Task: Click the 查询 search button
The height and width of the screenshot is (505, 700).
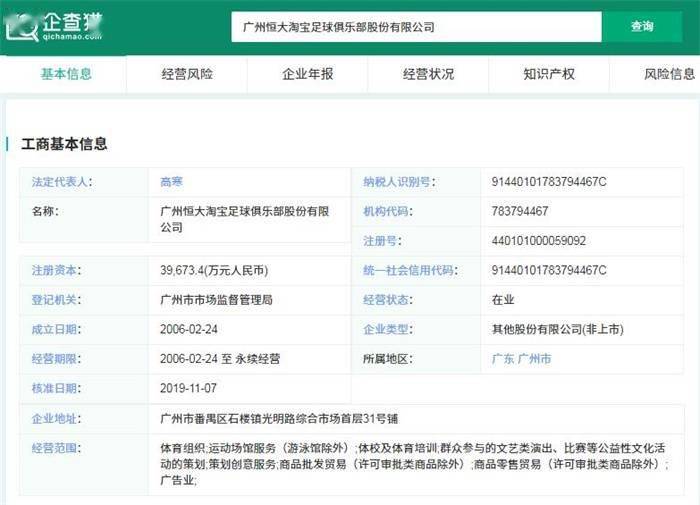Action: (642, 26)
